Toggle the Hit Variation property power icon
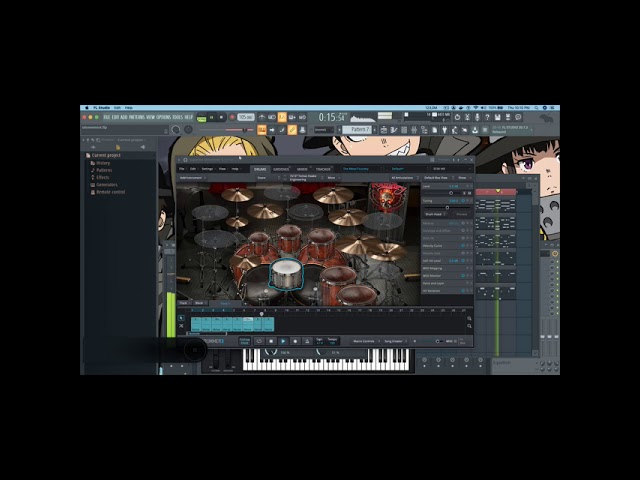The height and width of the screenshot is (480, 640). point(463,291)
